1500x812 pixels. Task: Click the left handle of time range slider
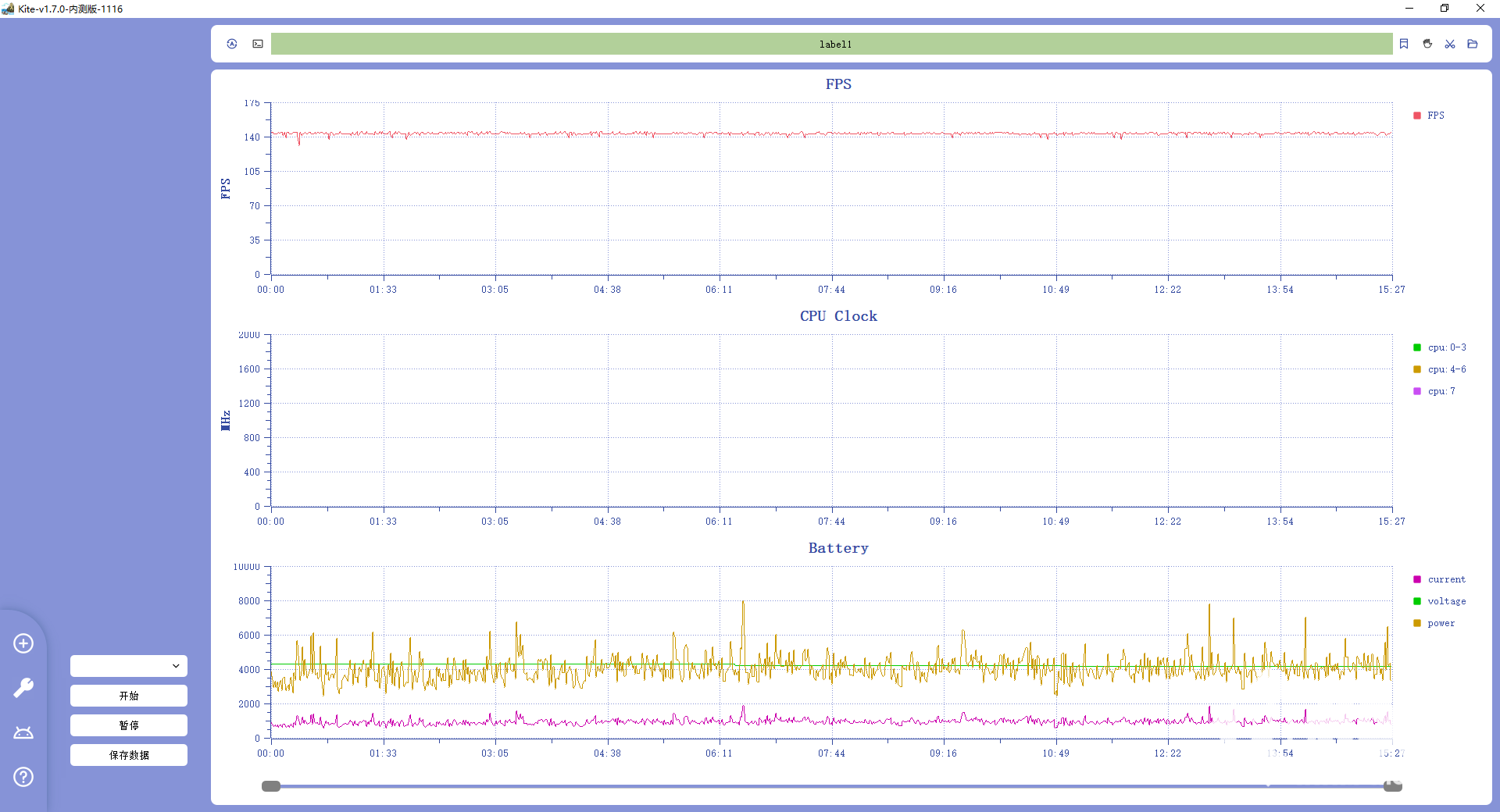pos(271,786)
